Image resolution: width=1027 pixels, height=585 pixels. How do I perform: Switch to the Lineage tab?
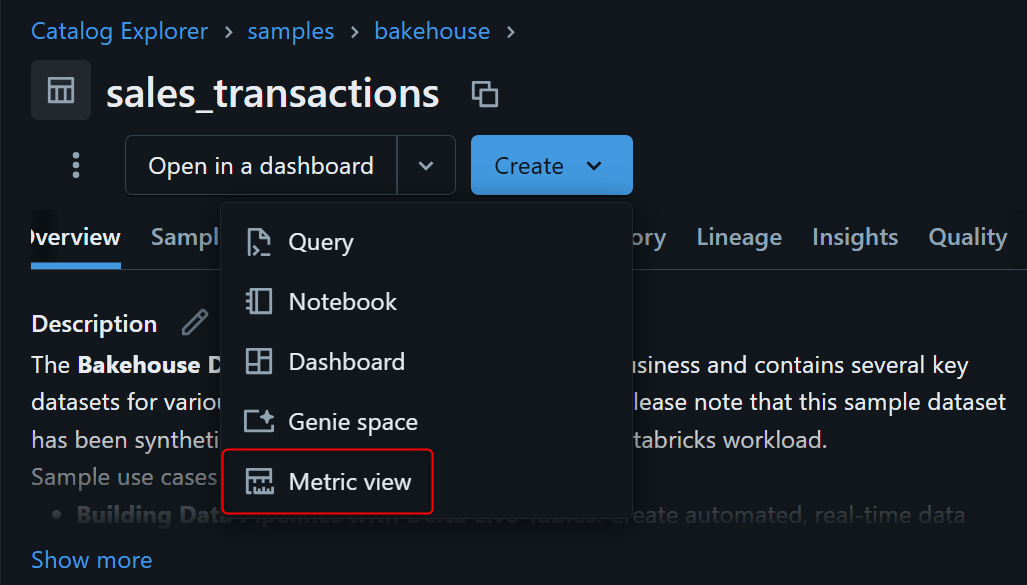pos(739,237)
